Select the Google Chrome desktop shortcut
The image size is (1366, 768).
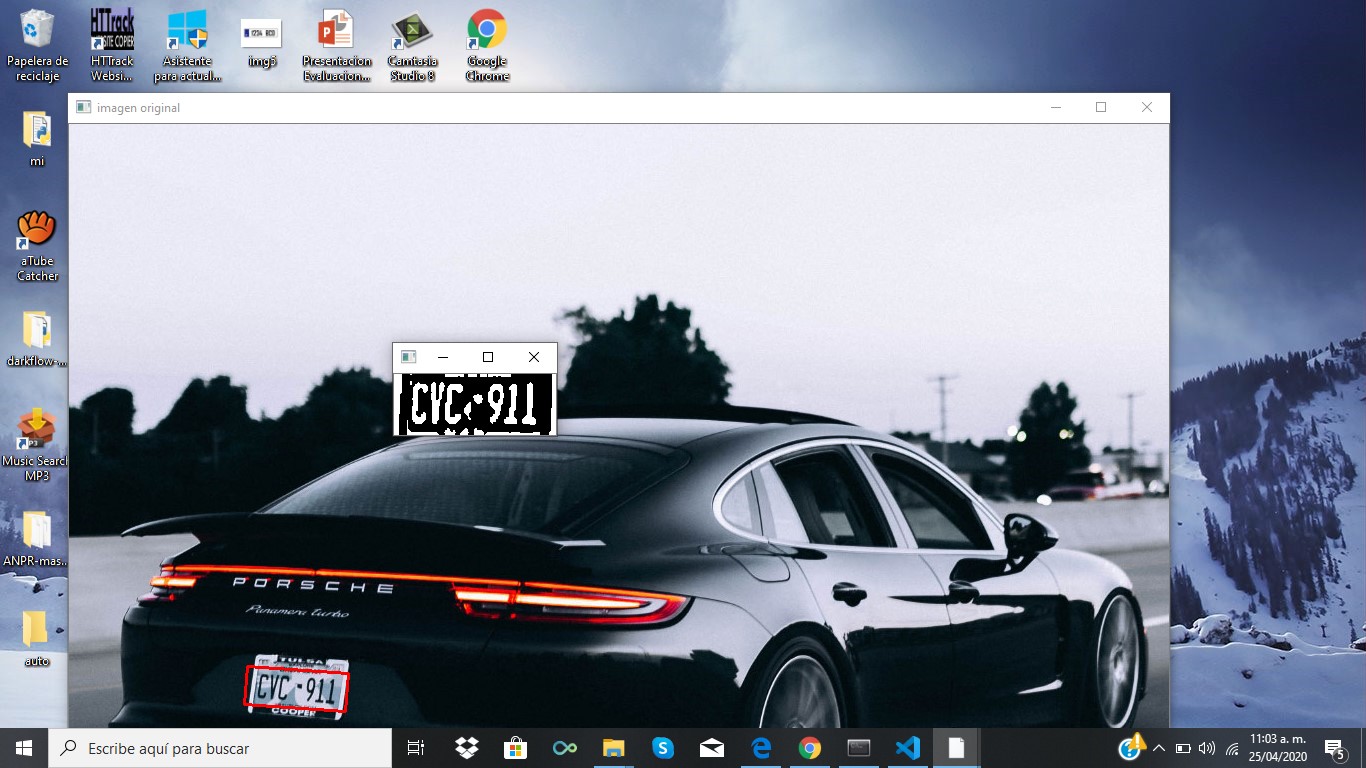pos(487,46)
